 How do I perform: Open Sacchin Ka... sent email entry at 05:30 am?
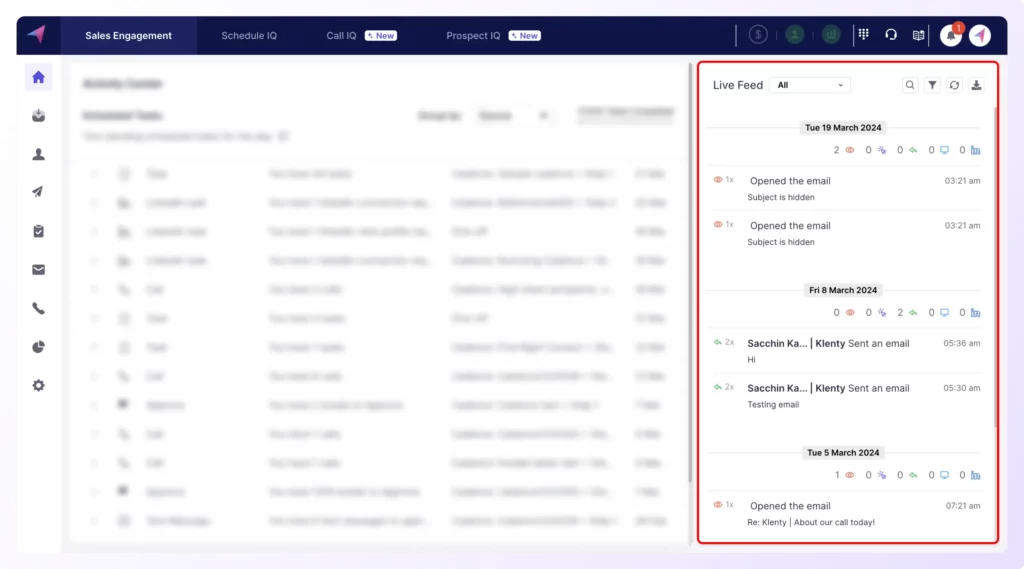[x=846, y=396]
